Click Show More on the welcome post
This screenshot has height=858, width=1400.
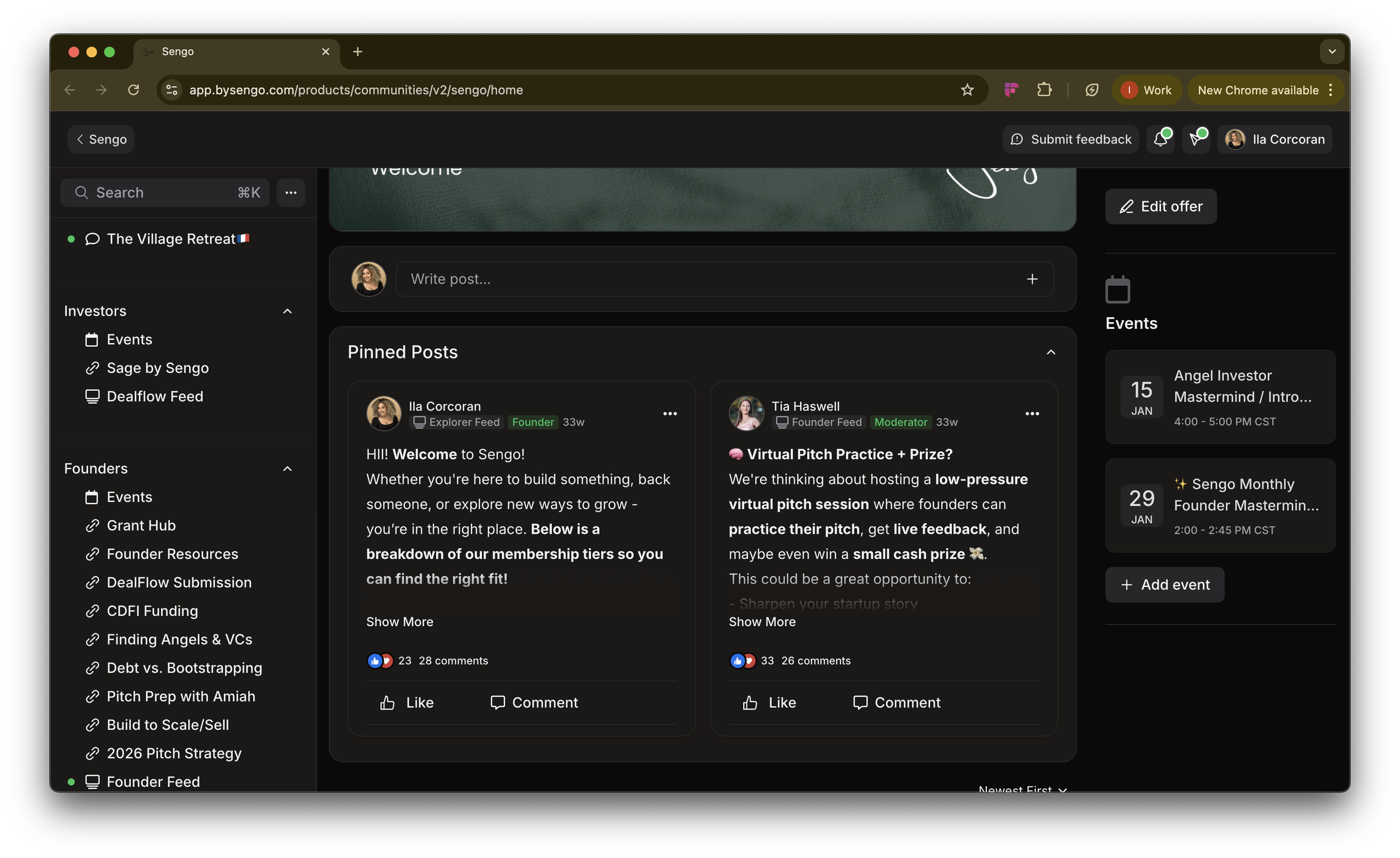pyautogui.click(x=399, y=622)
